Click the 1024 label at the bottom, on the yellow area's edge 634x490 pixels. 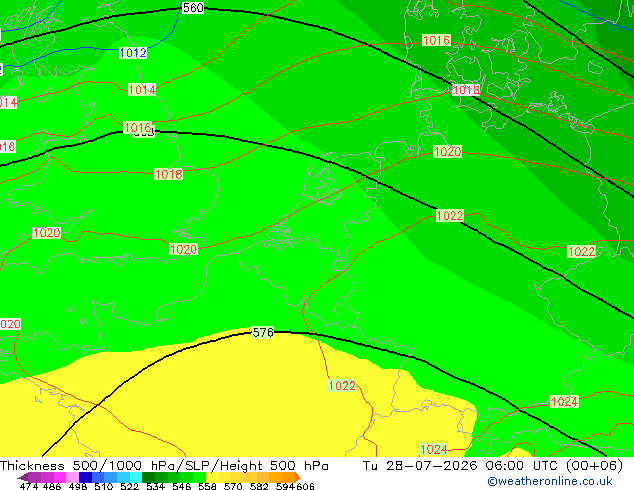pyautogui.click(x=433, y=449)
